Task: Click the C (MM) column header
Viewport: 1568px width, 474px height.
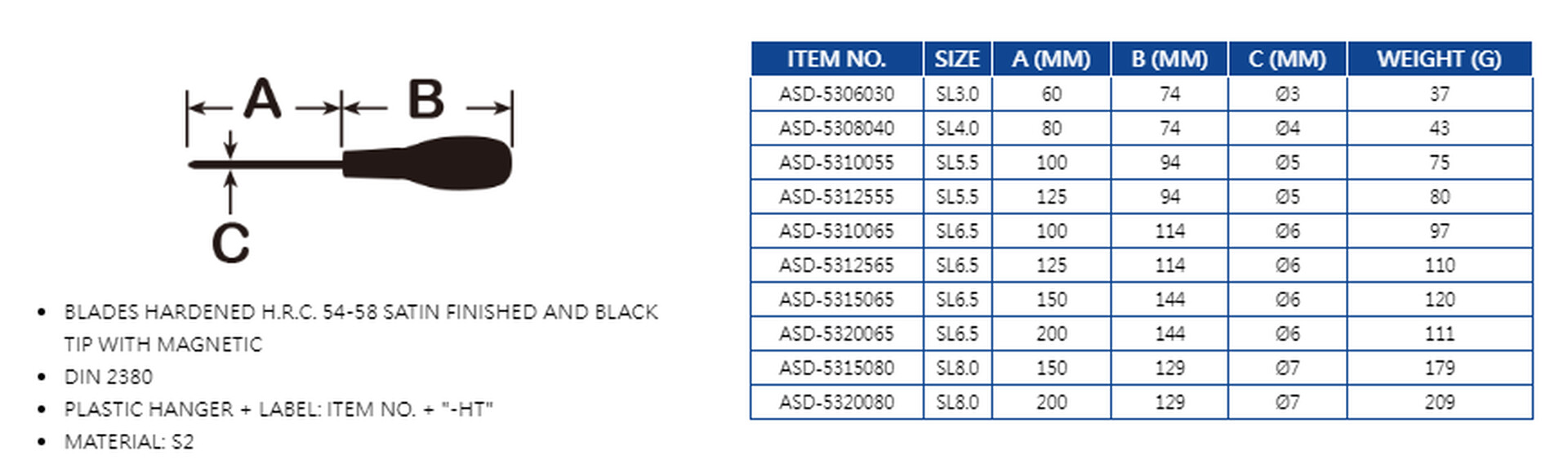Action: pyautogui.click(x=1287, y=59)
